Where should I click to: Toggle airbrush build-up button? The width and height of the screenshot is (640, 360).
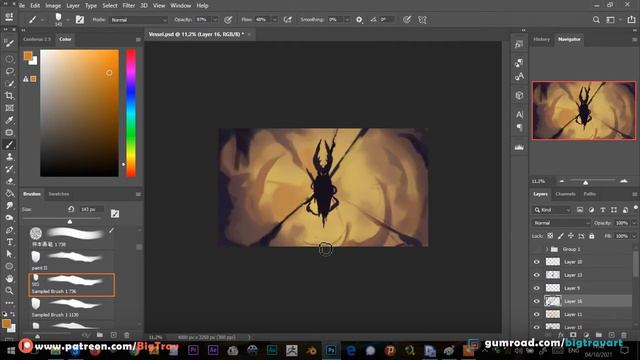288,20
